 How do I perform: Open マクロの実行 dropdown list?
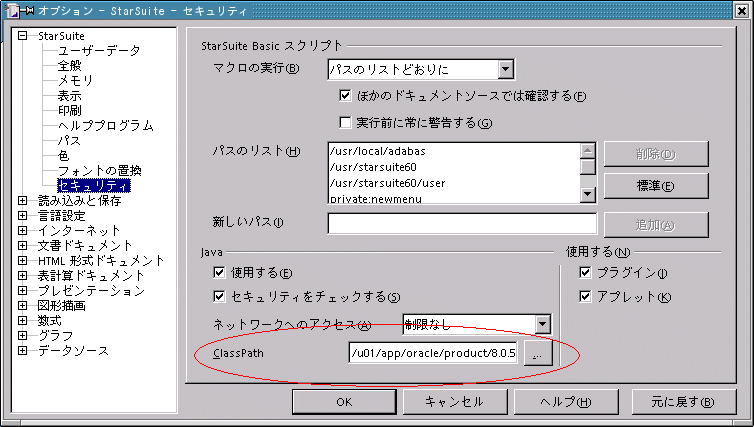click(x=505, y=69)
